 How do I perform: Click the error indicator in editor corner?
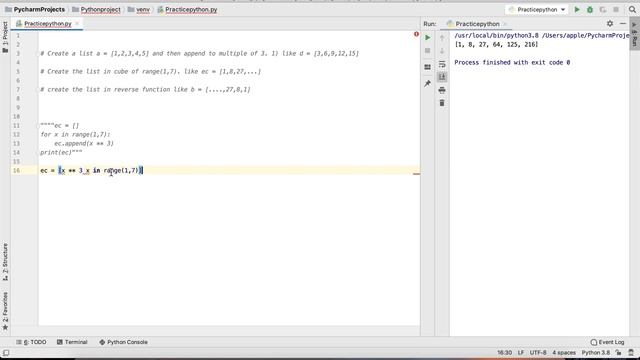(x=416, y=34)
